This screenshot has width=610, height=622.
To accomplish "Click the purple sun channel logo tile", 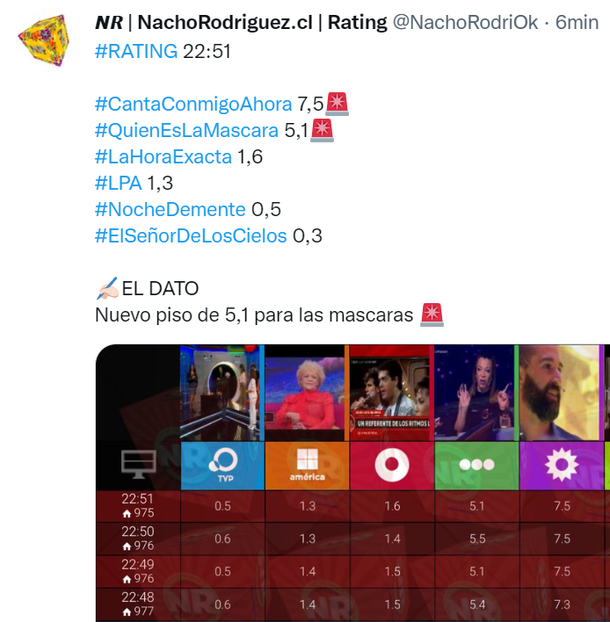I will [562, 466].
